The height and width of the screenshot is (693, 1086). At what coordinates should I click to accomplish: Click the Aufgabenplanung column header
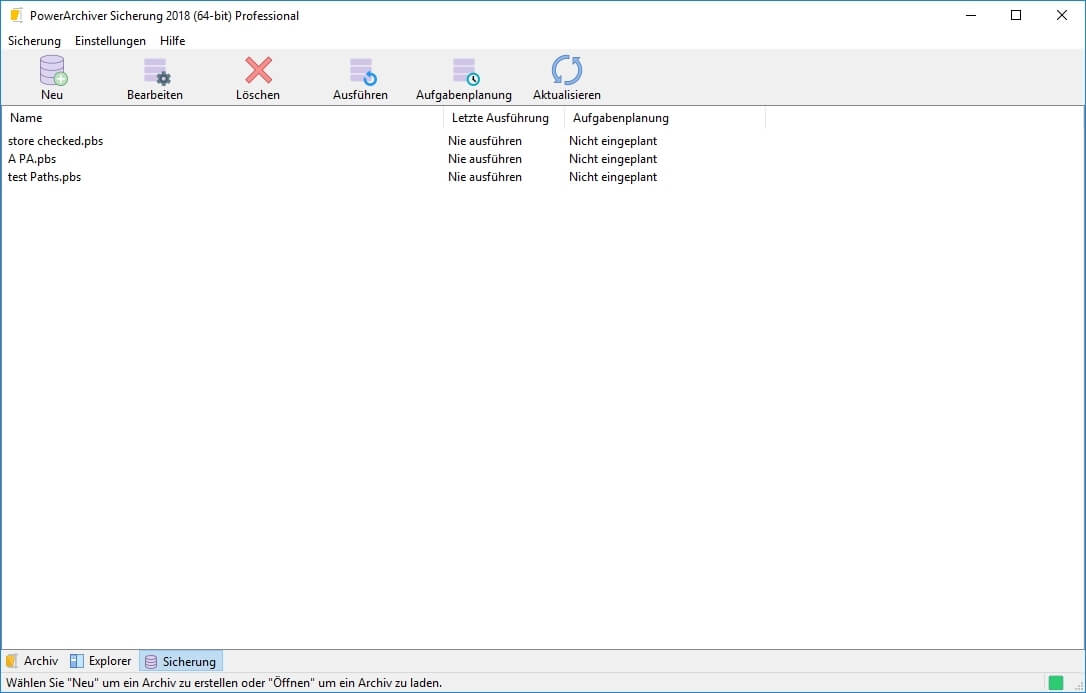(x=620, y=118)
